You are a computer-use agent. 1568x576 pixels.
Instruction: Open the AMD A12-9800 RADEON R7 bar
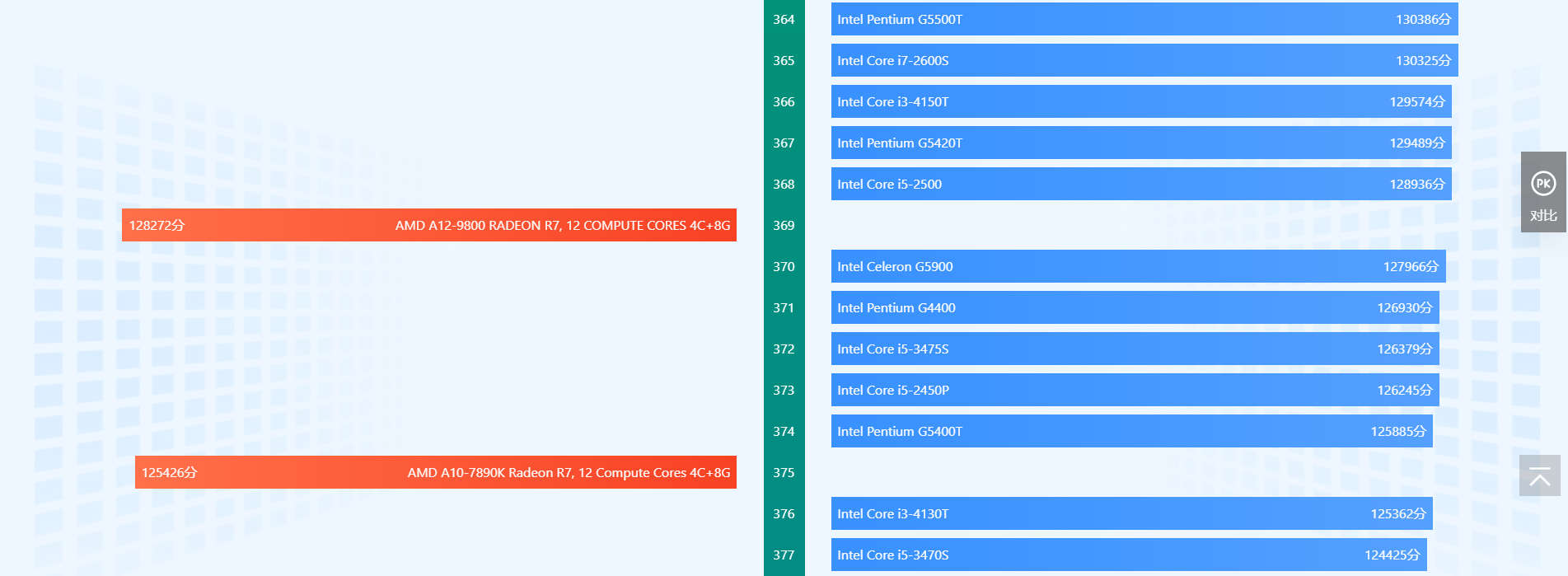point(429,225)
